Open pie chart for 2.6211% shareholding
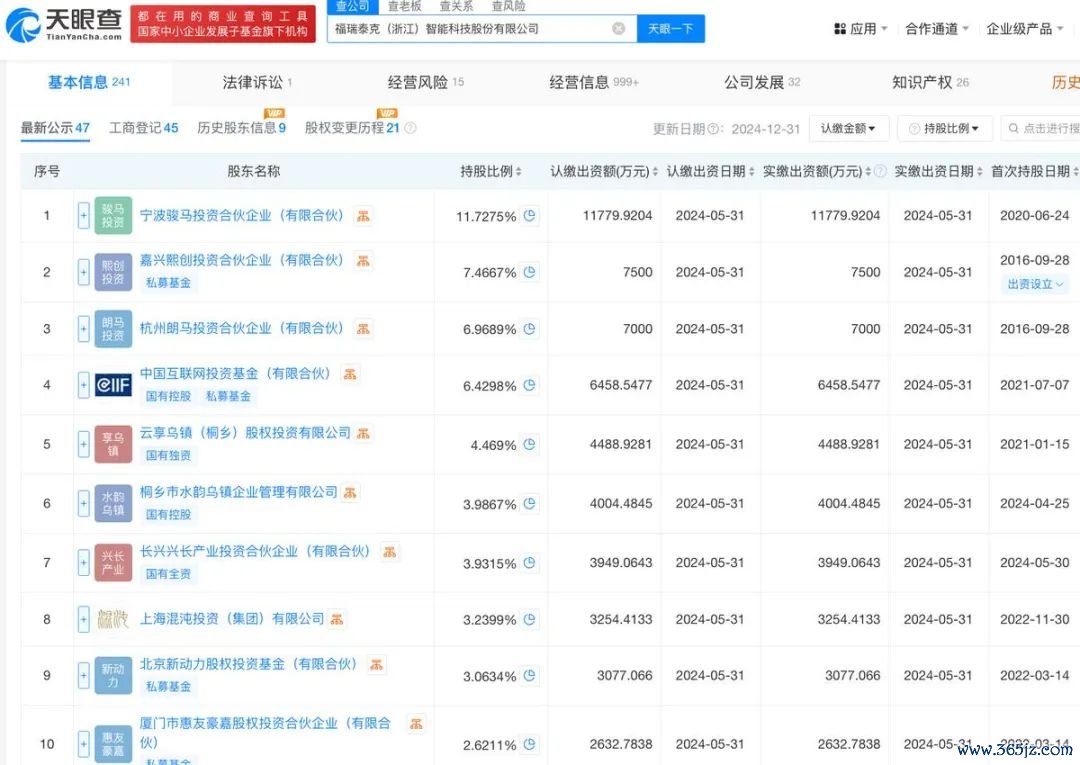 (x=529, y=744)
